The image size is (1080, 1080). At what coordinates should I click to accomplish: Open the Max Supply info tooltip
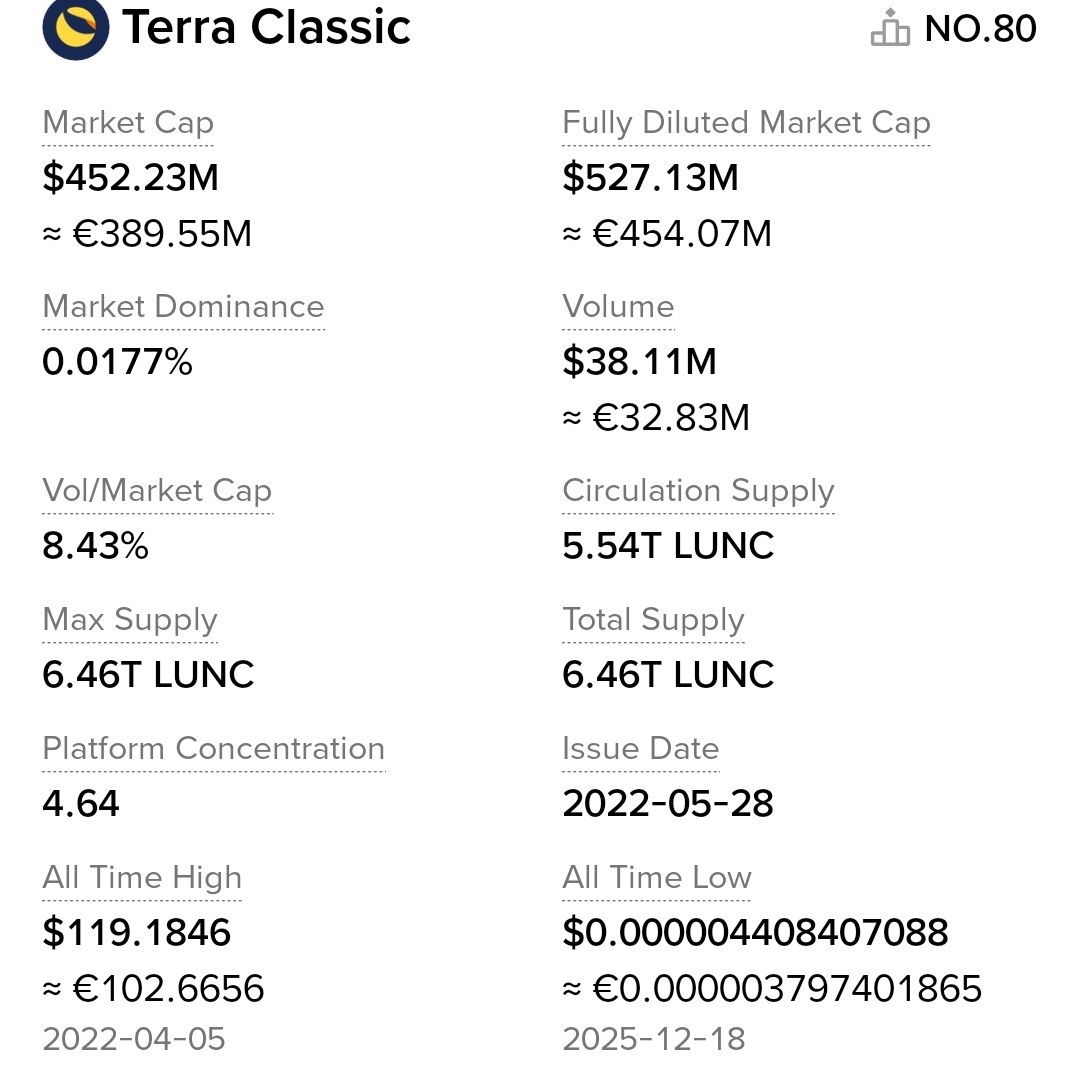(130, 620)
